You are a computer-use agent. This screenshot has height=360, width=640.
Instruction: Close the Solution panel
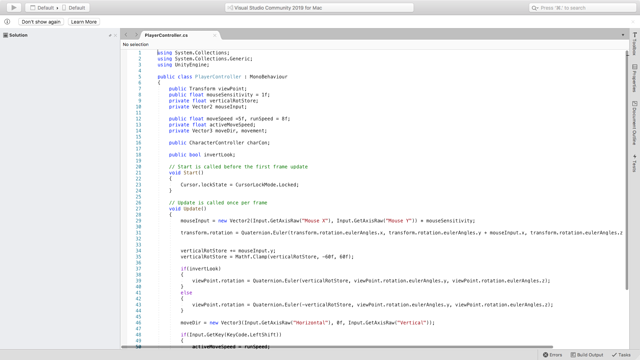tap(116, 36)
